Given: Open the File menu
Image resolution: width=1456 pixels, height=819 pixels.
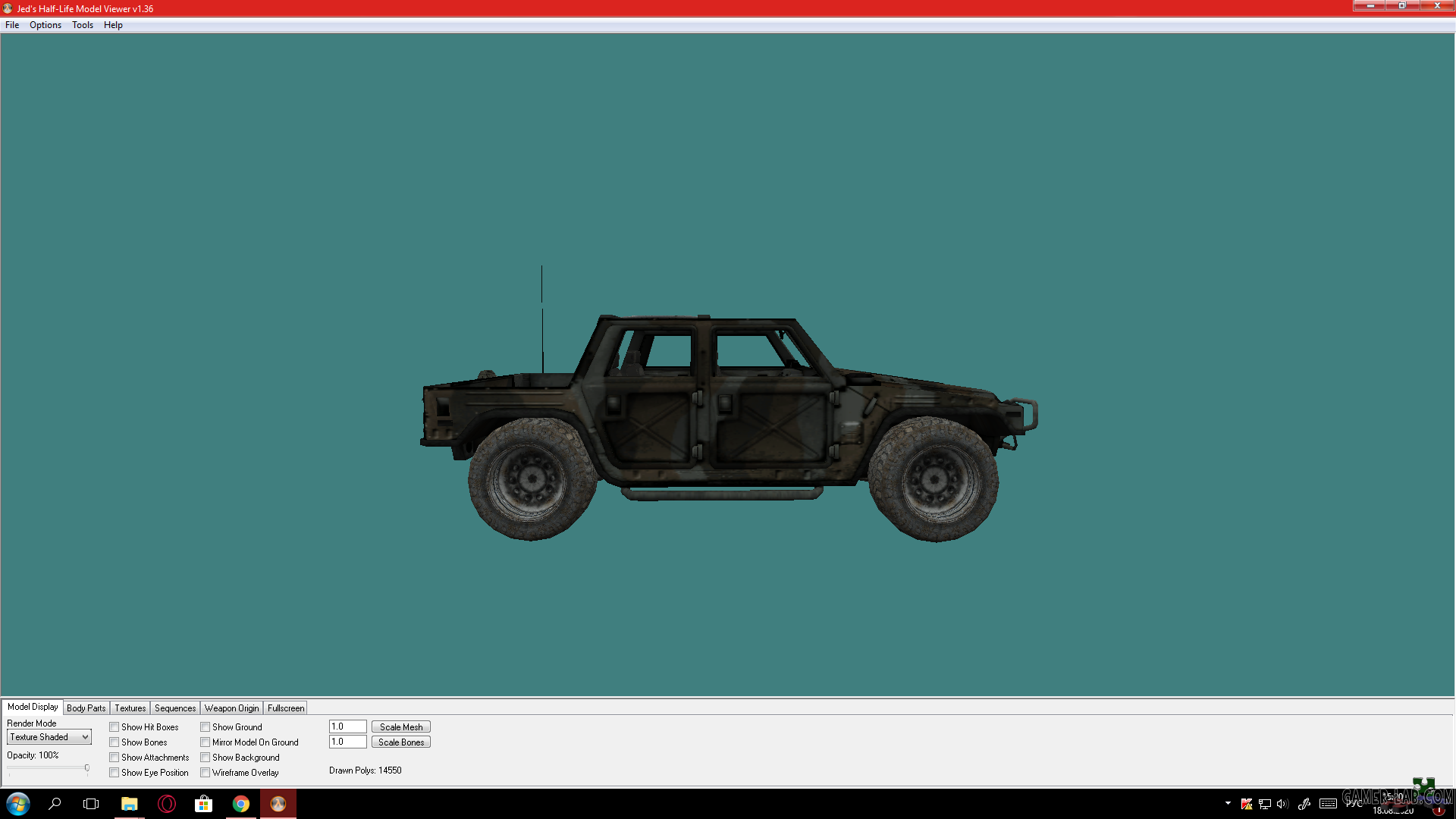Looking at the screenshot, I should click(12, 25).
